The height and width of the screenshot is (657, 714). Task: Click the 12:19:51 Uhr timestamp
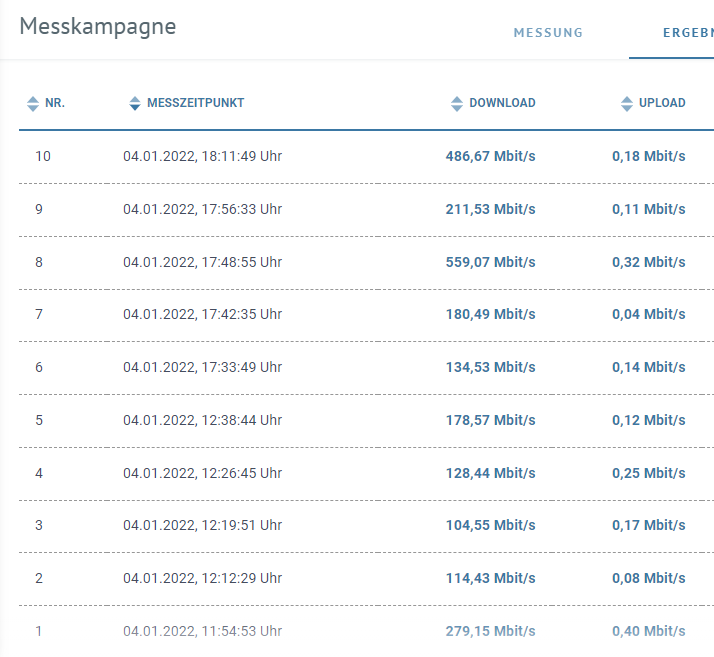pos(202,525)
